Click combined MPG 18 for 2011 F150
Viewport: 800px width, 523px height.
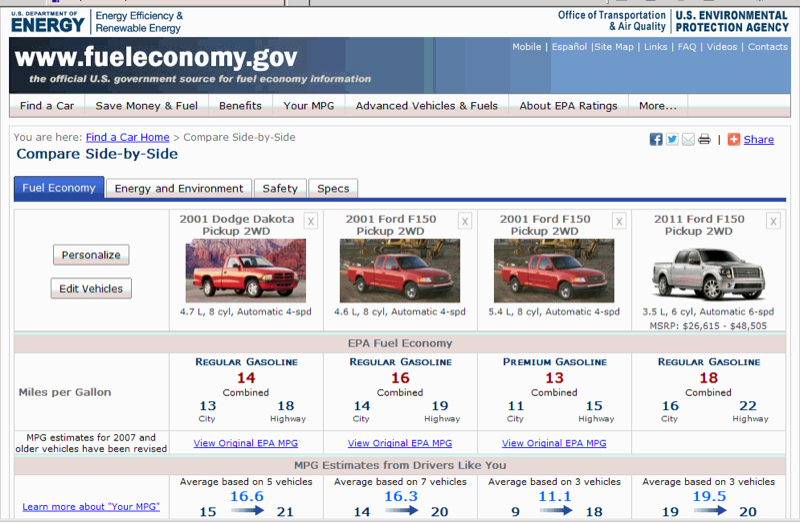pyautogui.click(x=709, y=378)
